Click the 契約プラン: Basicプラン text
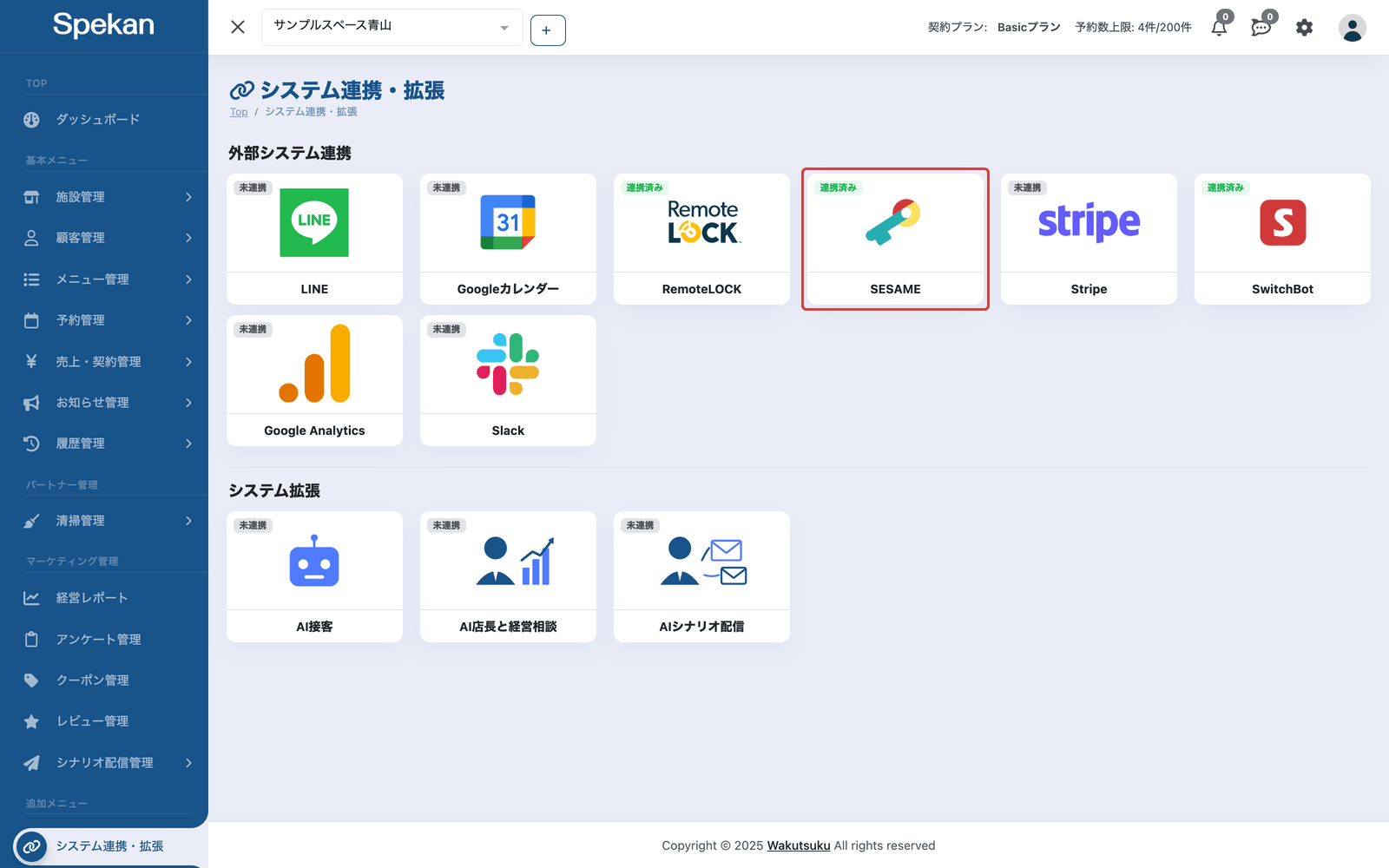Image resolution: width=1389 pixels, height=868 pixels. coord(994,28)
